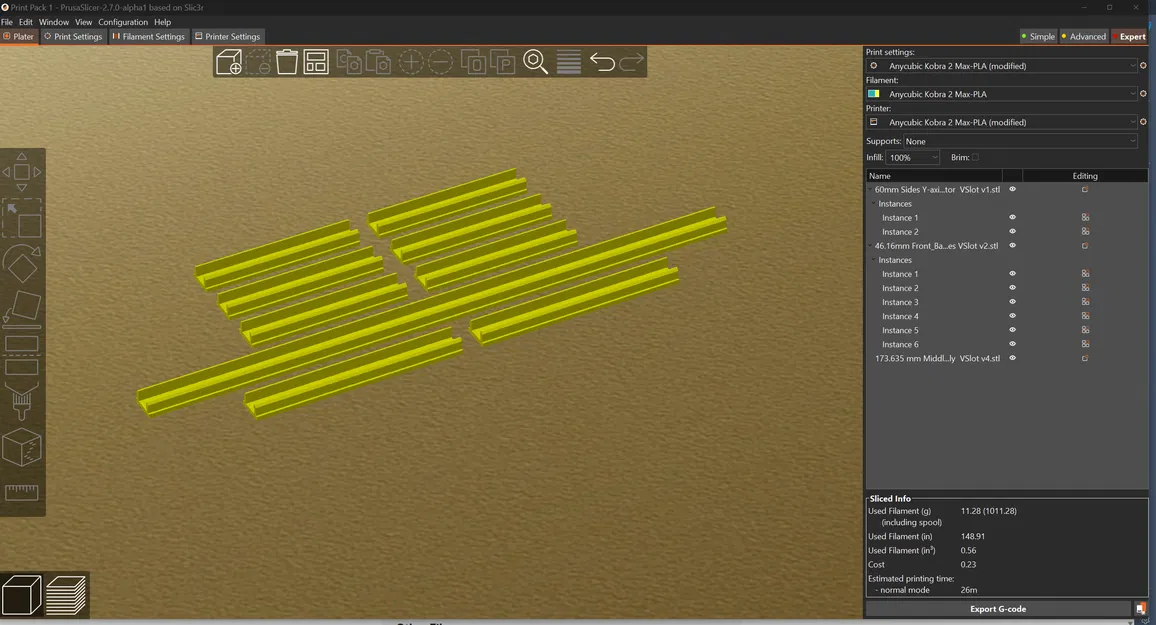Click the filament color swatch
This screenshot has height=625, width=1156.
pos(874,94)
